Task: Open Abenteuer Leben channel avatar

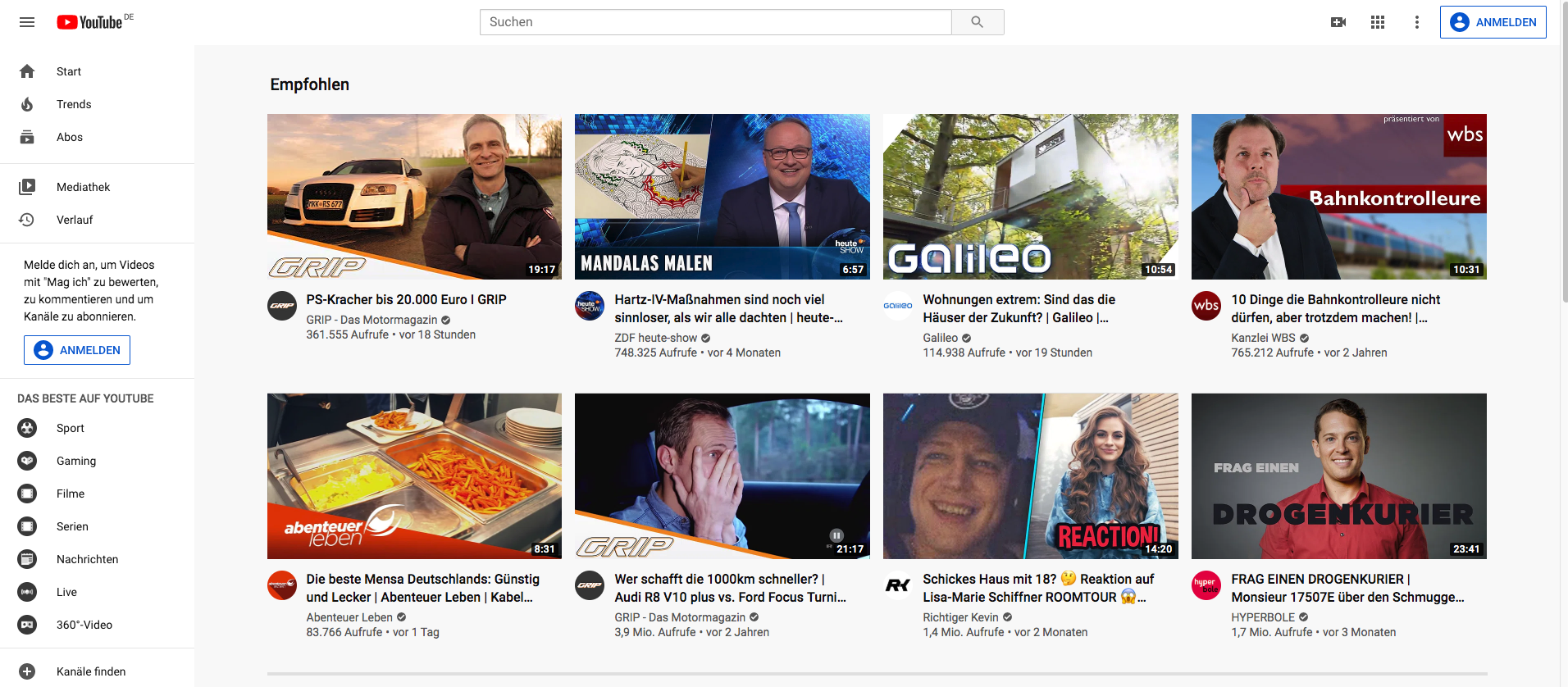Action: (x=282, y=585)
